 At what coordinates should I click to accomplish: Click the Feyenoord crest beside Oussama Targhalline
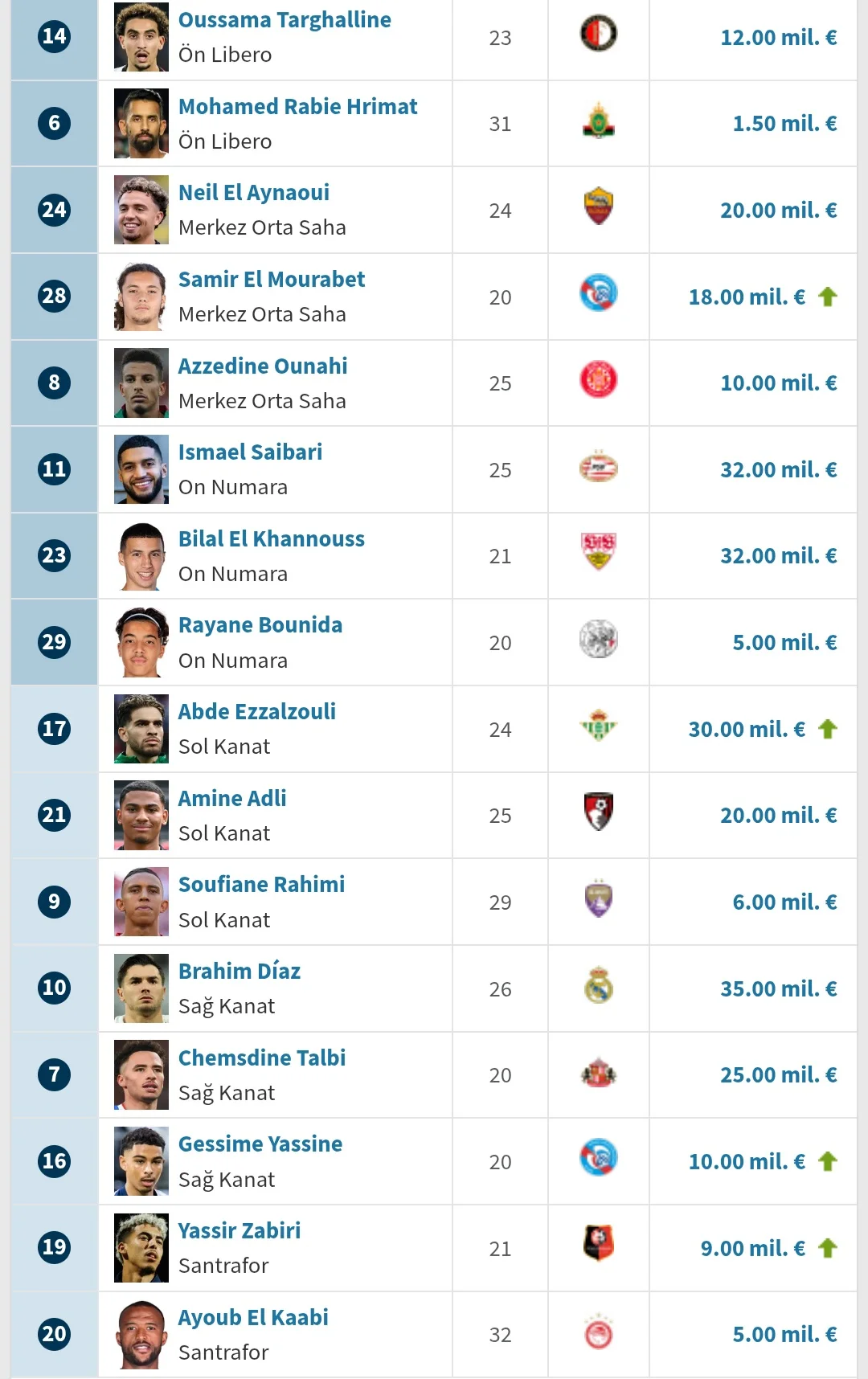point(598,35)
